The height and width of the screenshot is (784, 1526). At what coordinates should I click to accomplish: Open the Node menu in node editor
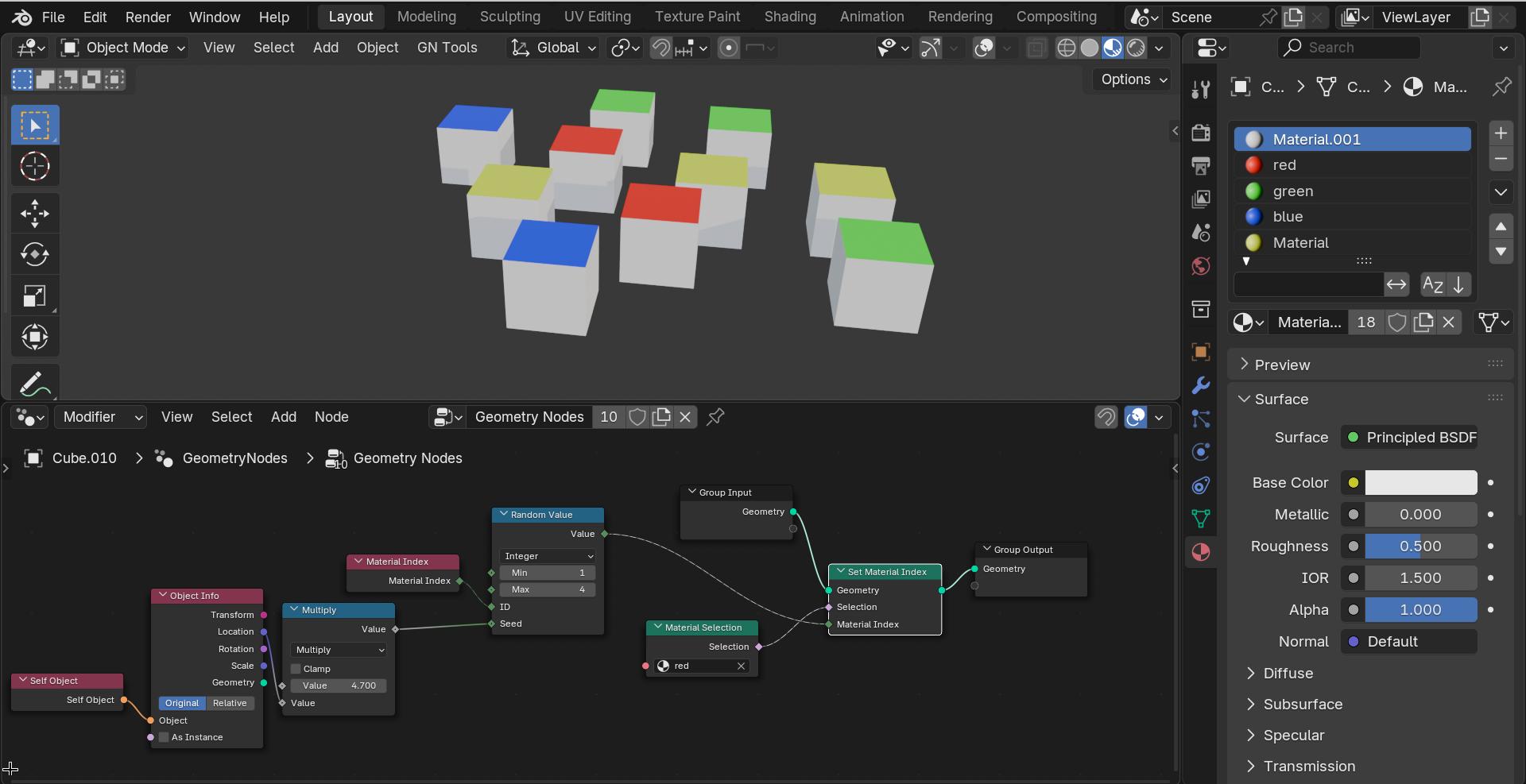click(x=331, y=417)
